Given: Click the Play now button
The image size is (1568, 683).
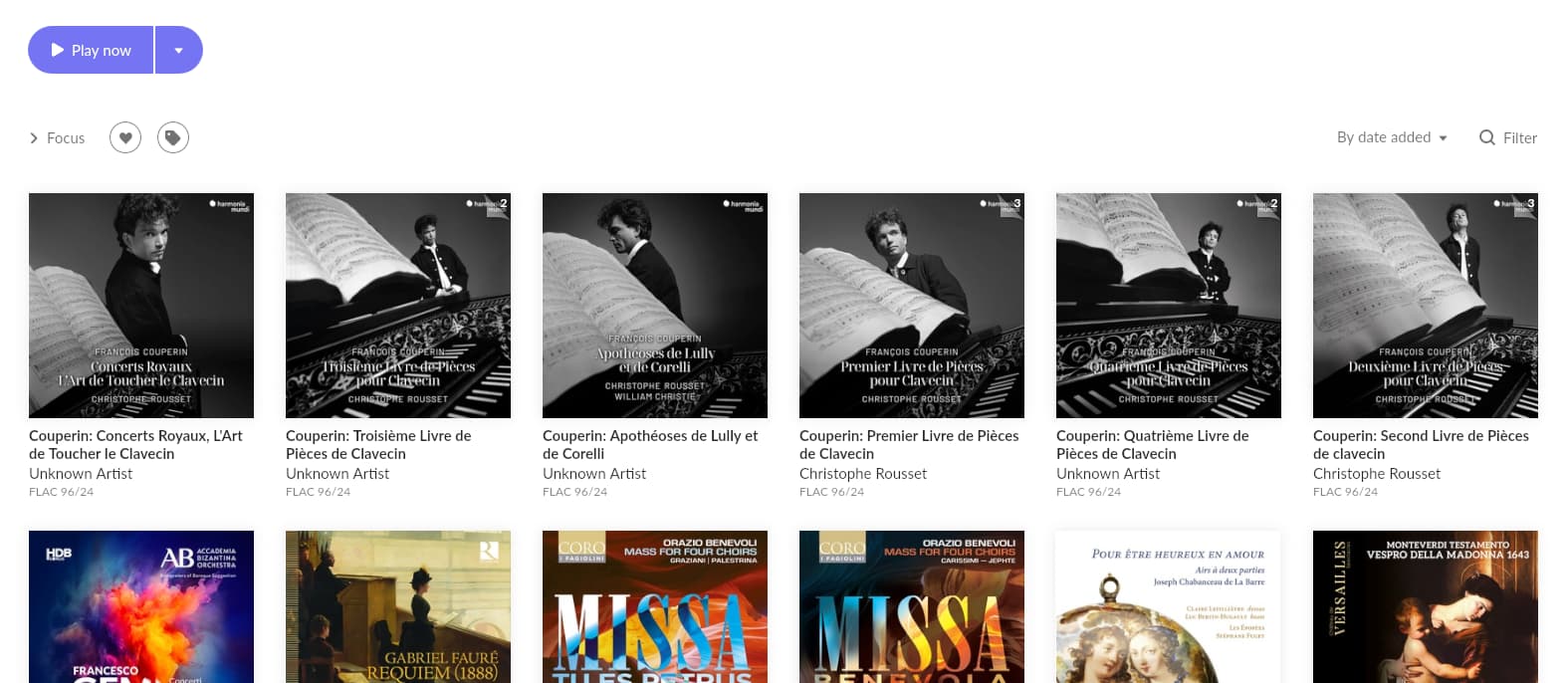Looking at the screenshot, I should [91, 50].
